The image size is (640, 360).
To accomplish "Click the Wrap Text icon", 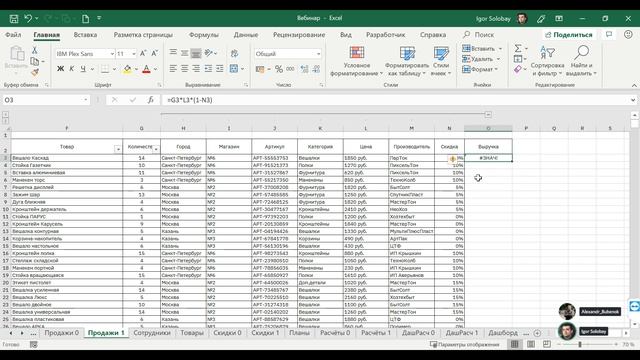I will [234, 53].
